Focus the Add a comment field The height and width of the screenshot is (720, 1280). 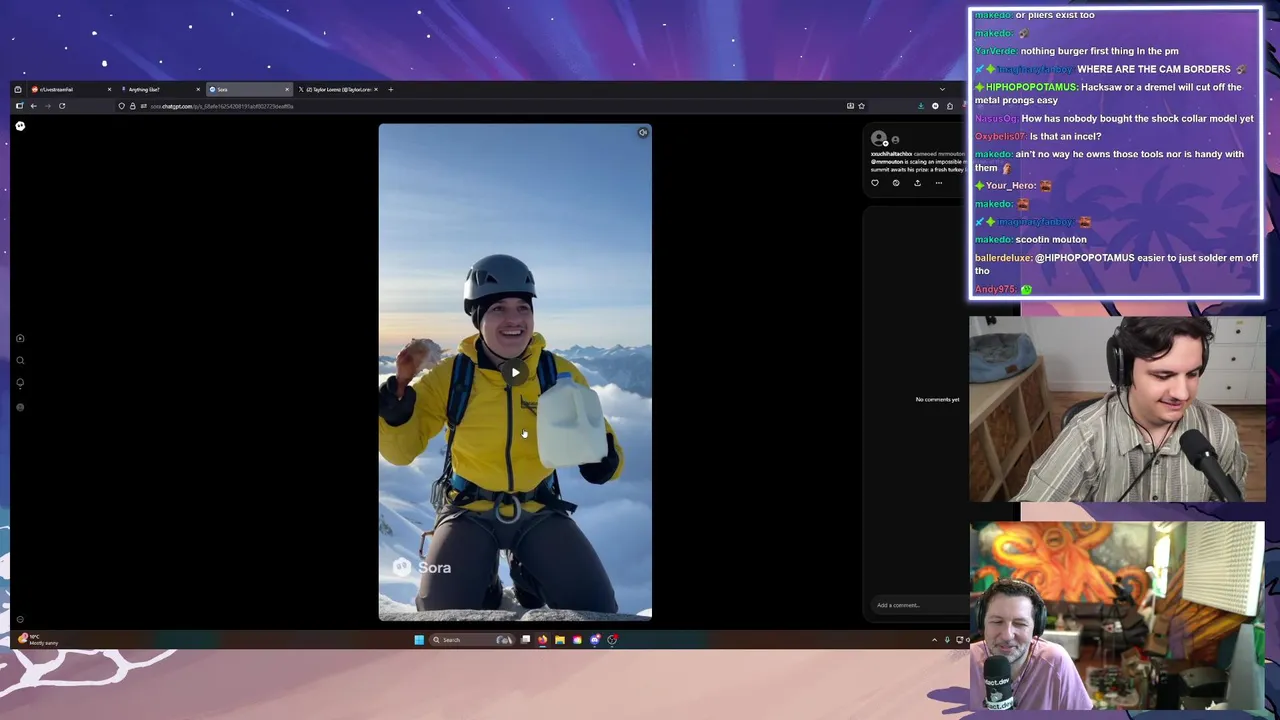920,605
